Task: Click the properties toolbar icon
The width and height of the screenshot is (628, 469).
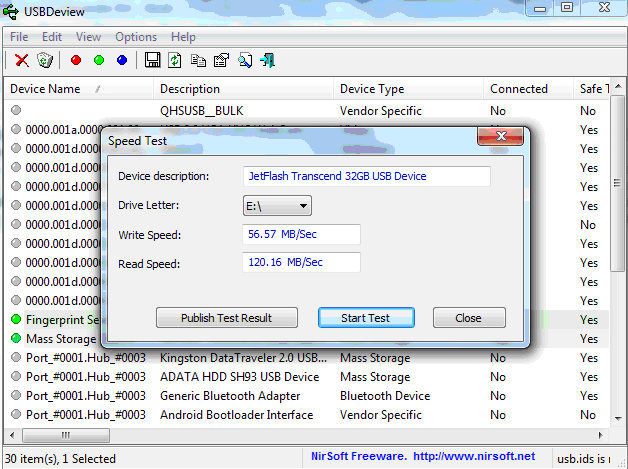Action: tap(221, 60)
